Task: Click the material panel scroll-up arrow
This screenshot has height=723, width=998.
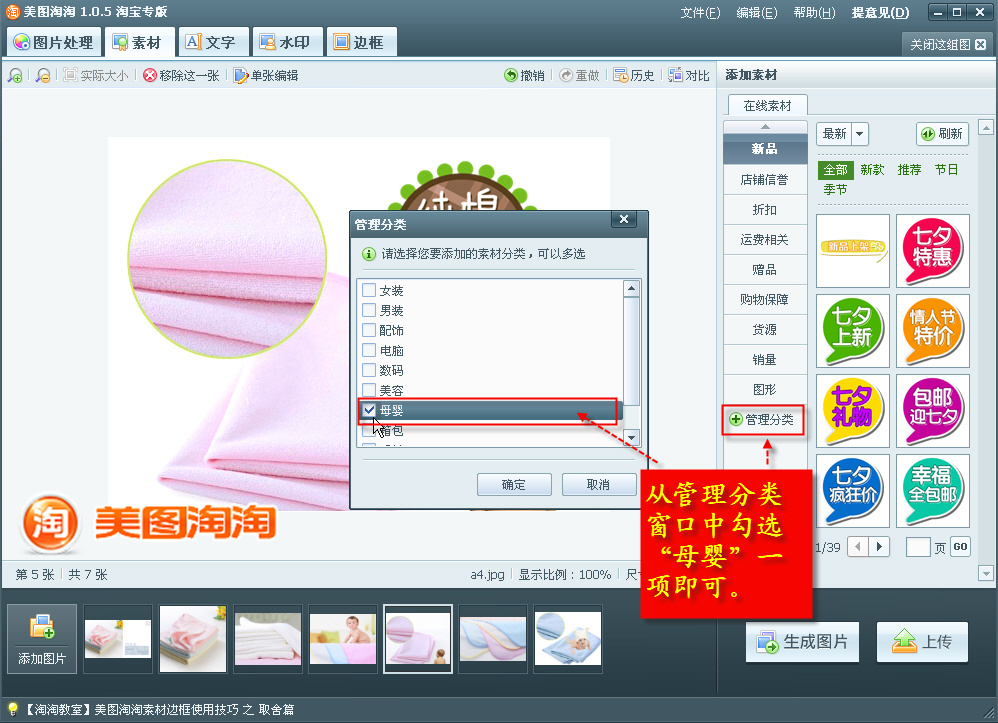Action: tap(986, 128)
